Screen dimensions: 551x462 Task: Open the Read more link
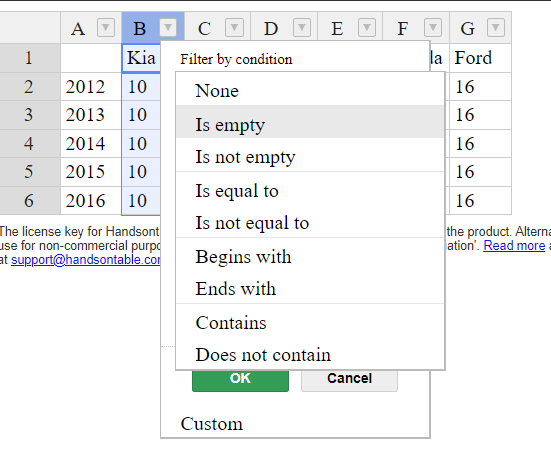[x=514, y=246]
